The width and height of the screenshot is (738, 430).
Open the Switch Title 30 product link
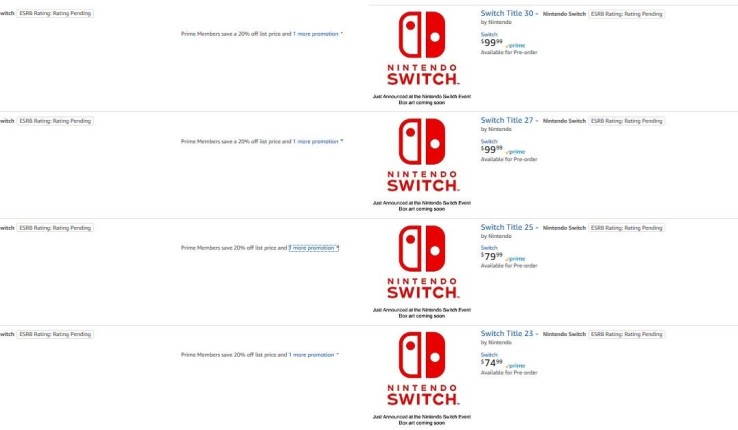click(x=506, y=13)
